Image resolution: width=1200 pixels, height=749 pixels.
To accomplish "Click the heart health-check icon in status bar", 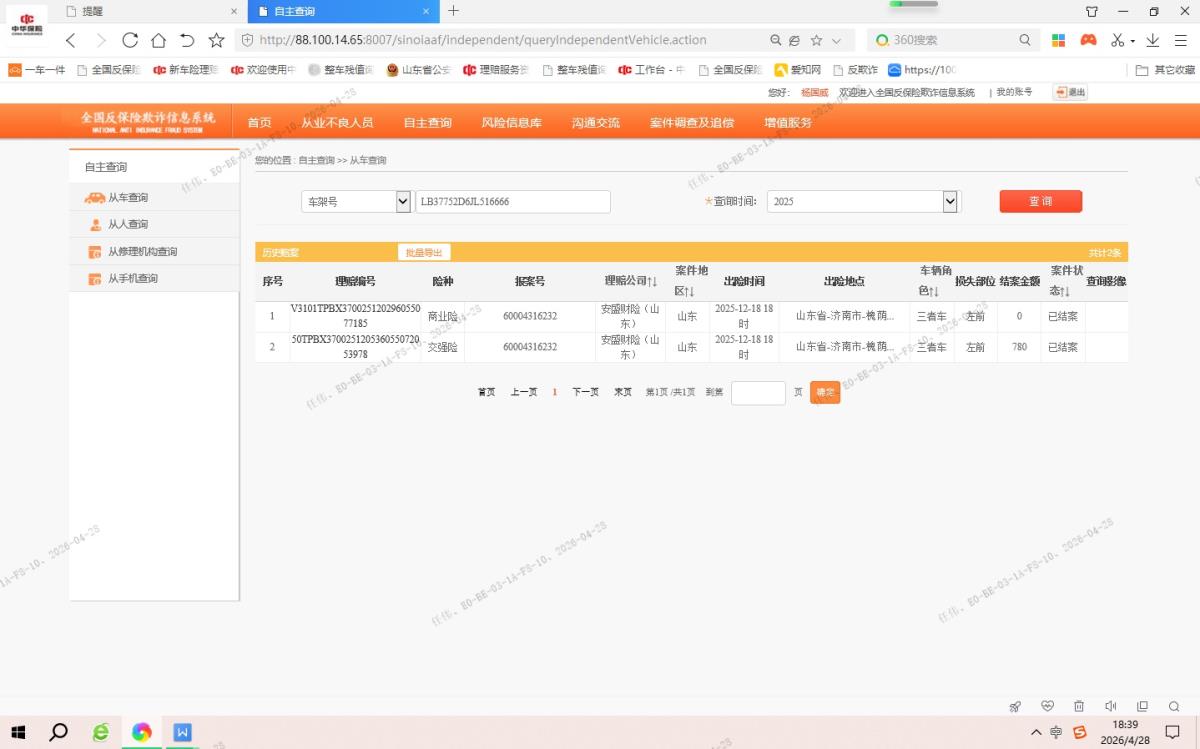I will (1047, 706).
